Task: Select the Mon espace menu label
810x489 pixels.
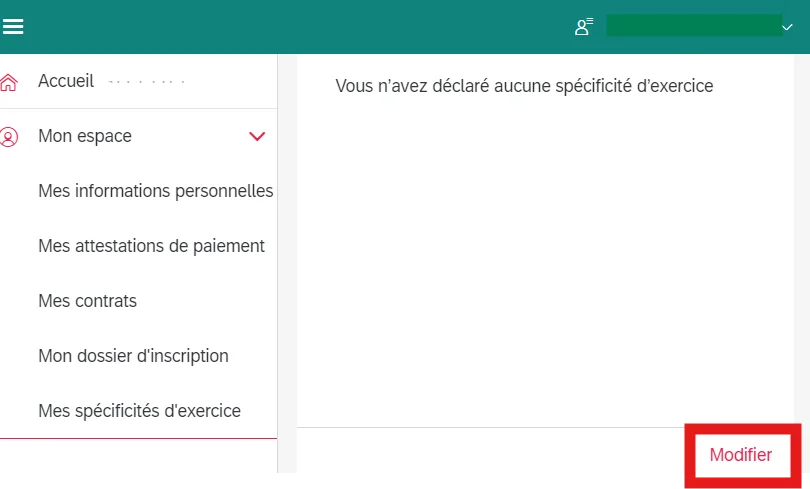Action: click(x=85, y=136)
